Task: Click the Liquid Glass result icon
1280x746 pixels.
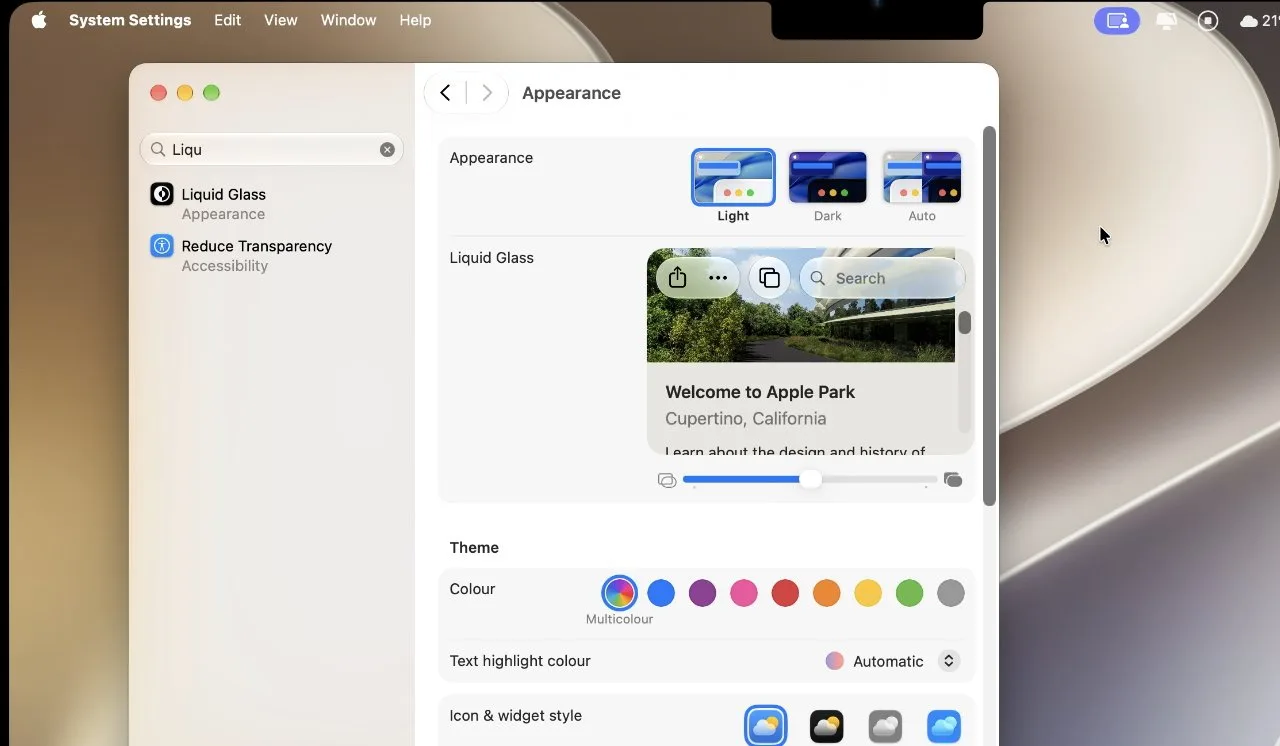Action: [162, 194]
